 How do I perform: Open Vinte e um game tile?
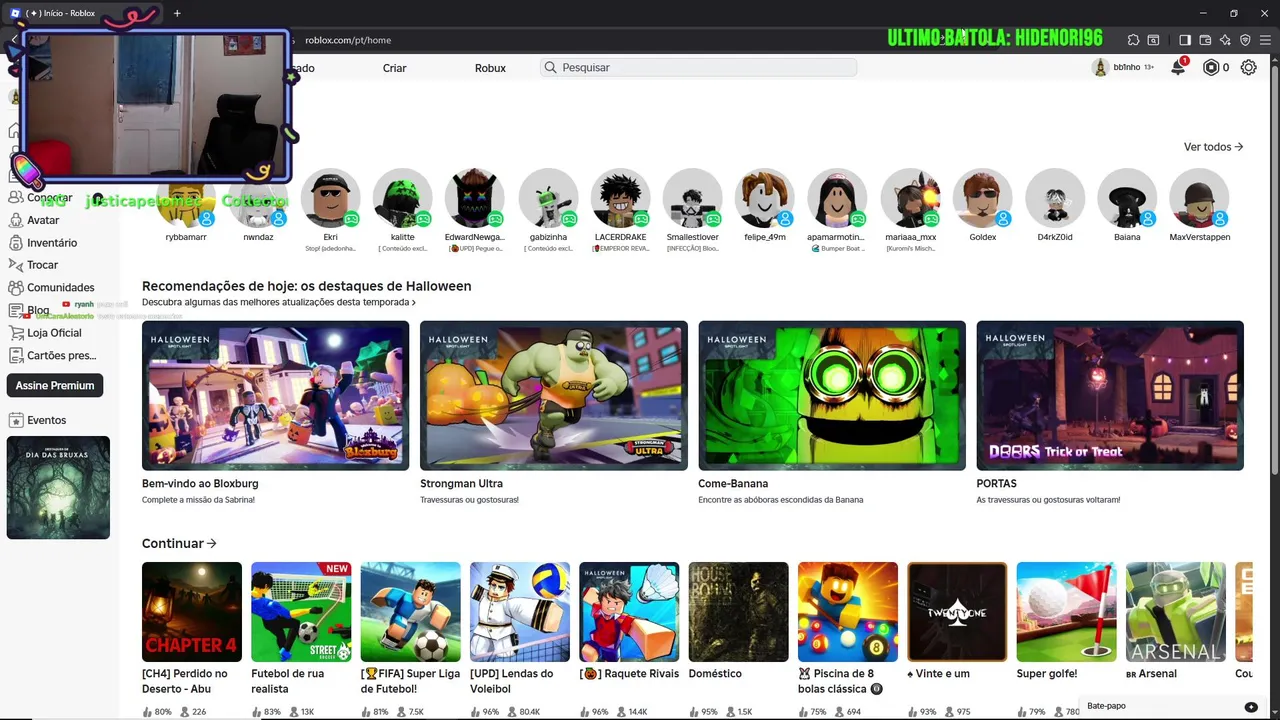(957, 612)
